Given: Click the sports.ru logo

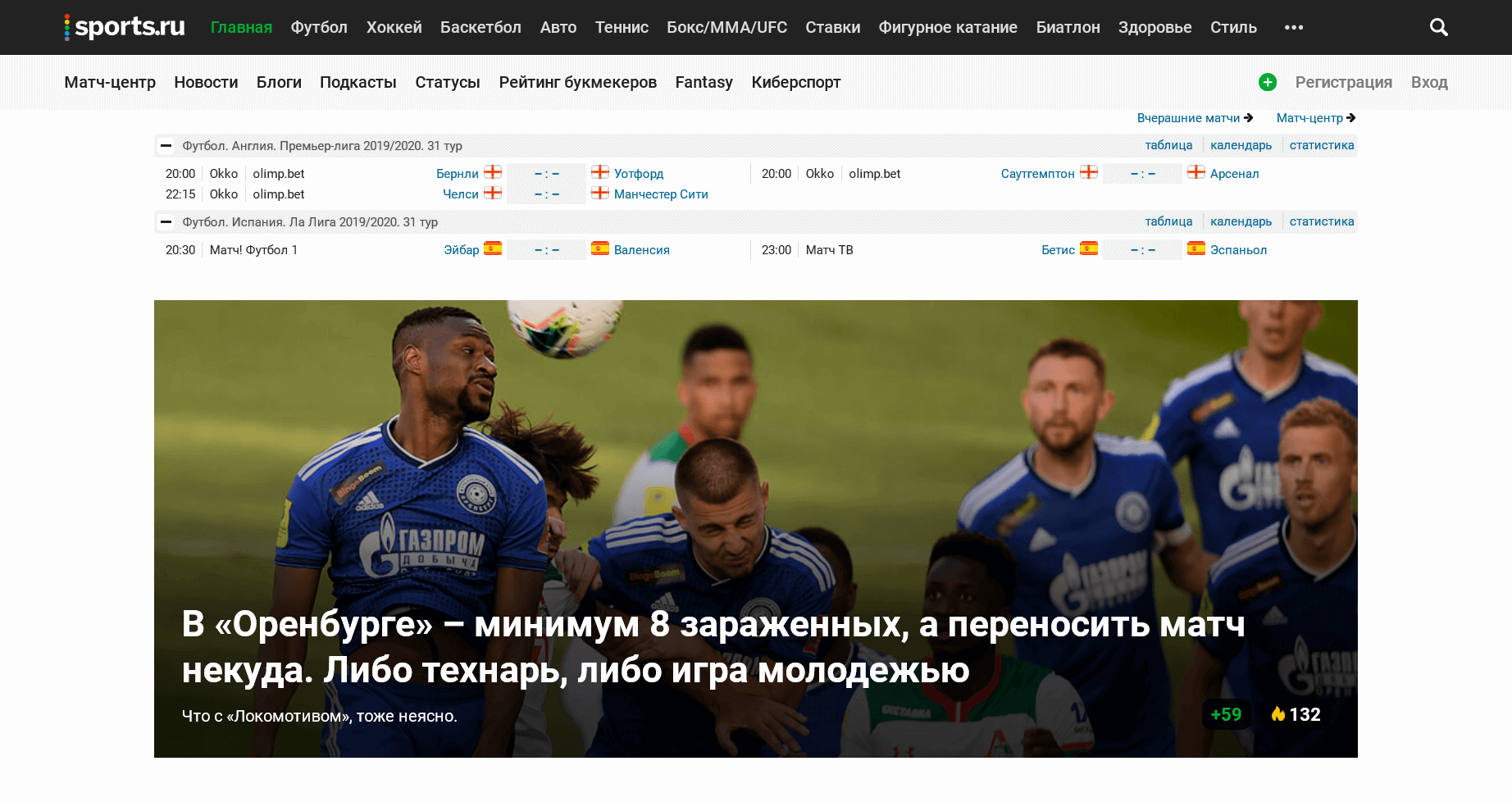Looking at the screenshot, I should (125, 27).
